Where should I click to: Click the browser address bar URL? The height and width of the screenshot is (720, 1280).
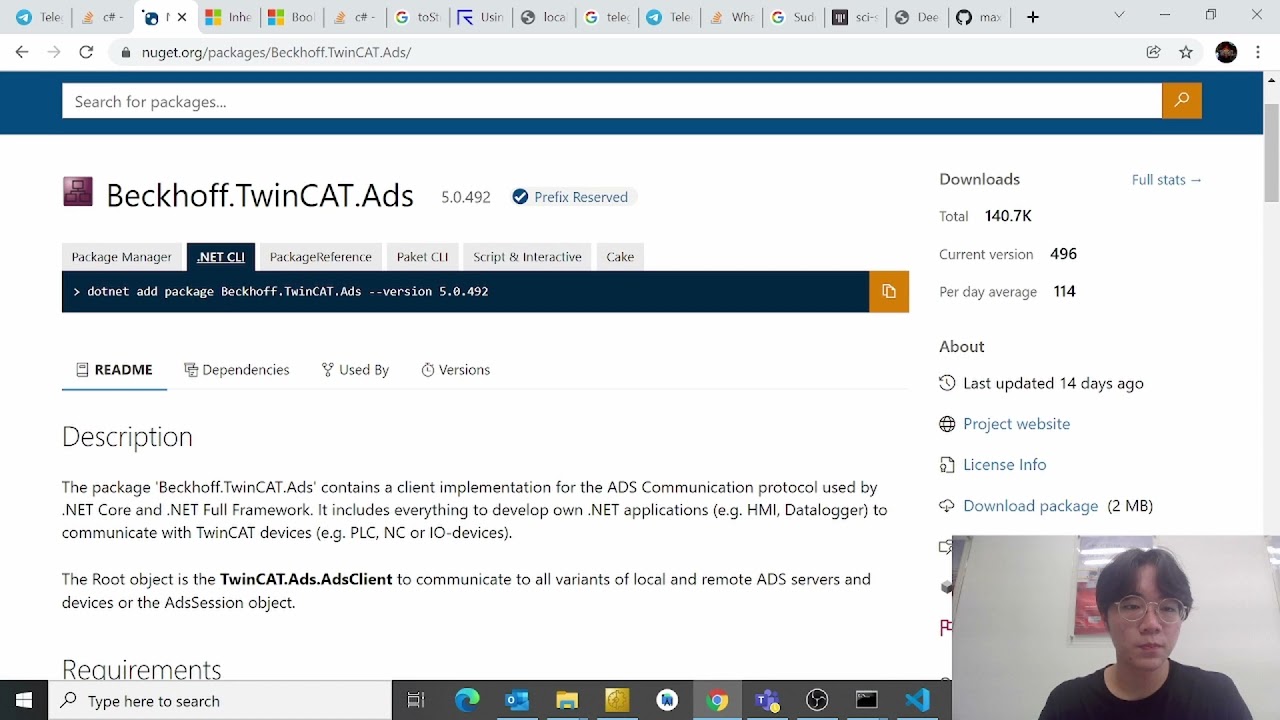click(x=276, y=52)
